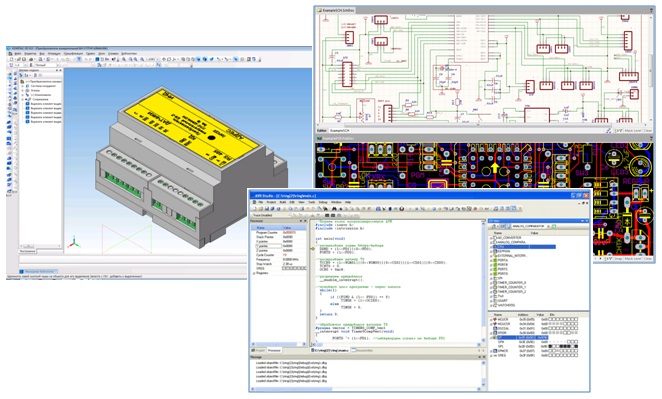Toggle the first bit box of MCUCR
This screenshot has width=662, height=399.
550,319
